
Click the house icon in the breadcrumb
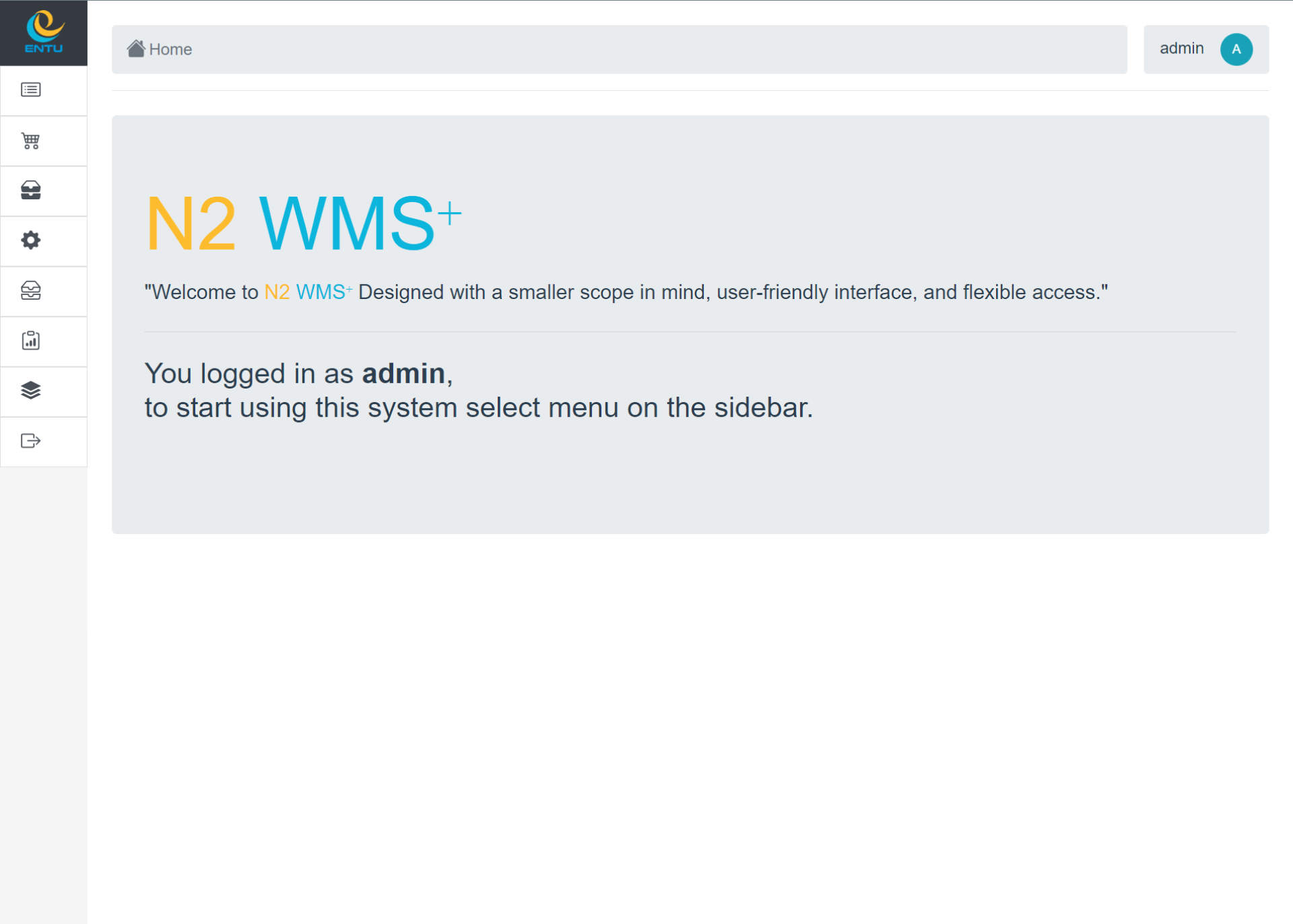tap(136, 48)
